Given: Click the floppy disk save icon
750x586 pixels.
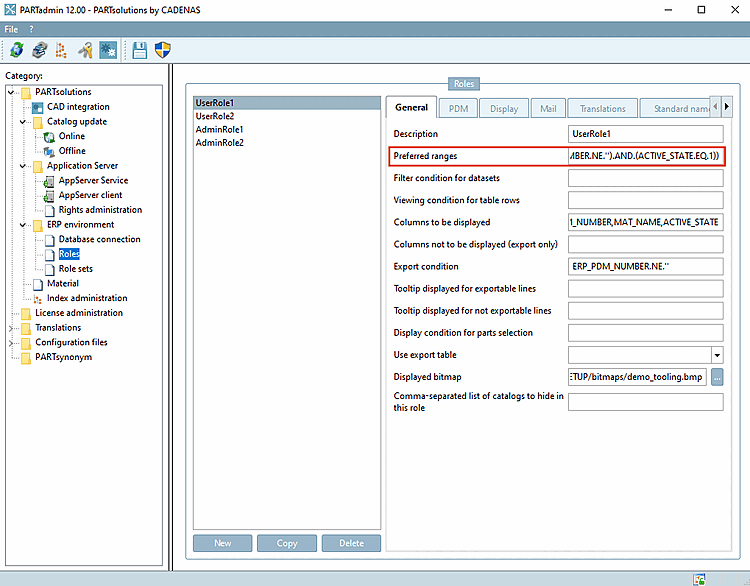Looking at the screenshot, I should (x=140, y=50).
